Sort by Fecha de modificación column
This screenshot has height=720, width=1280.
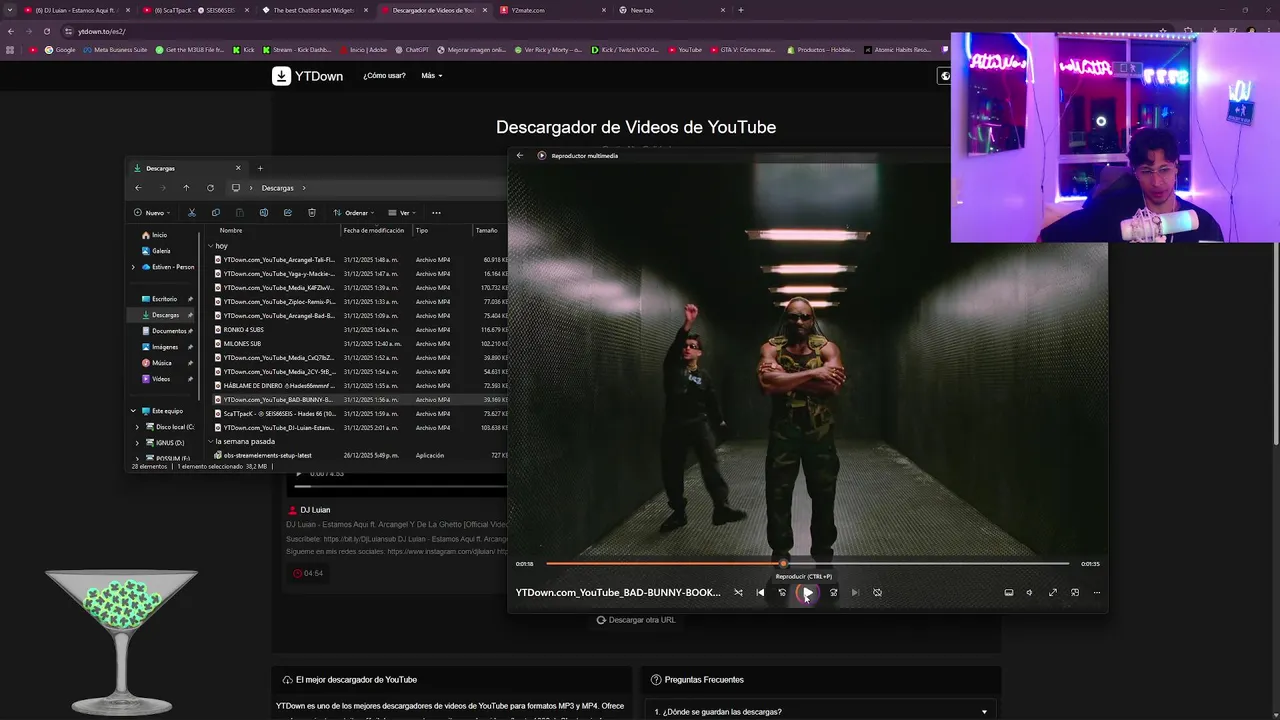coord(374,230)
